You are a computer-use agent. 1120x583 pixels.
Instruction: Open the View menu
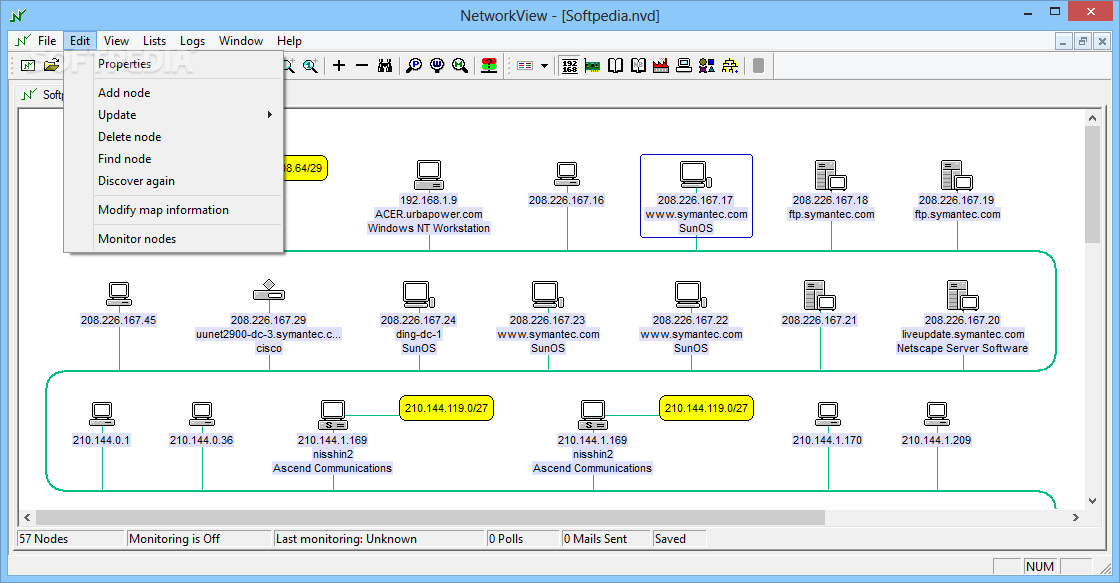[116, 41]
